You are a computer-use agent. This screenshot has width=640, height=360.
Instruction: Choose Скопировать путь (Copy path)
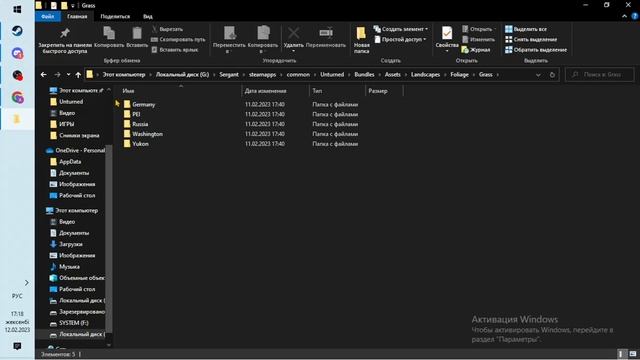tap(178, 40)
